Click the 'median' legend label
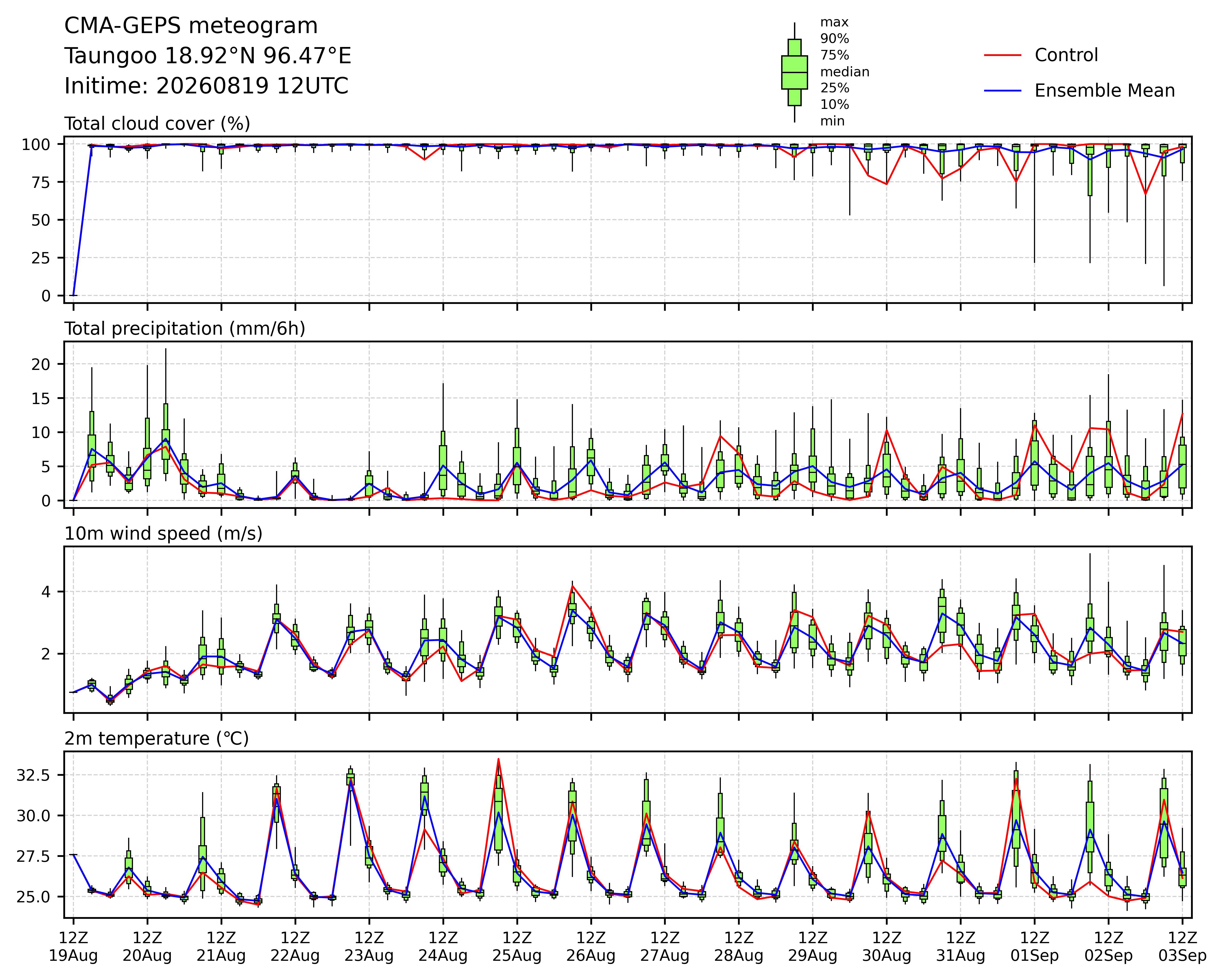 pos(845,72)
